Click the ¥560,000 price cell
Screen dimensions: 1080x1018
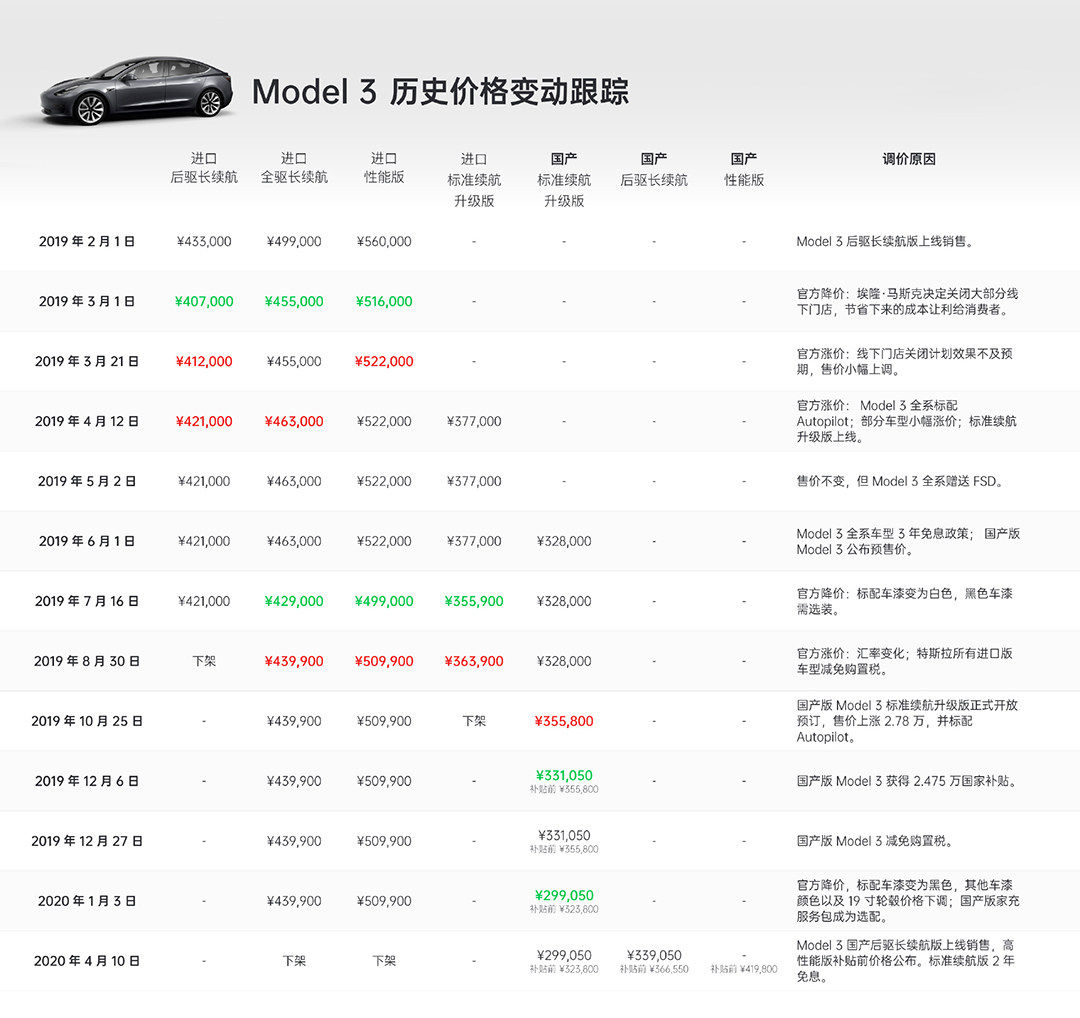384,241
